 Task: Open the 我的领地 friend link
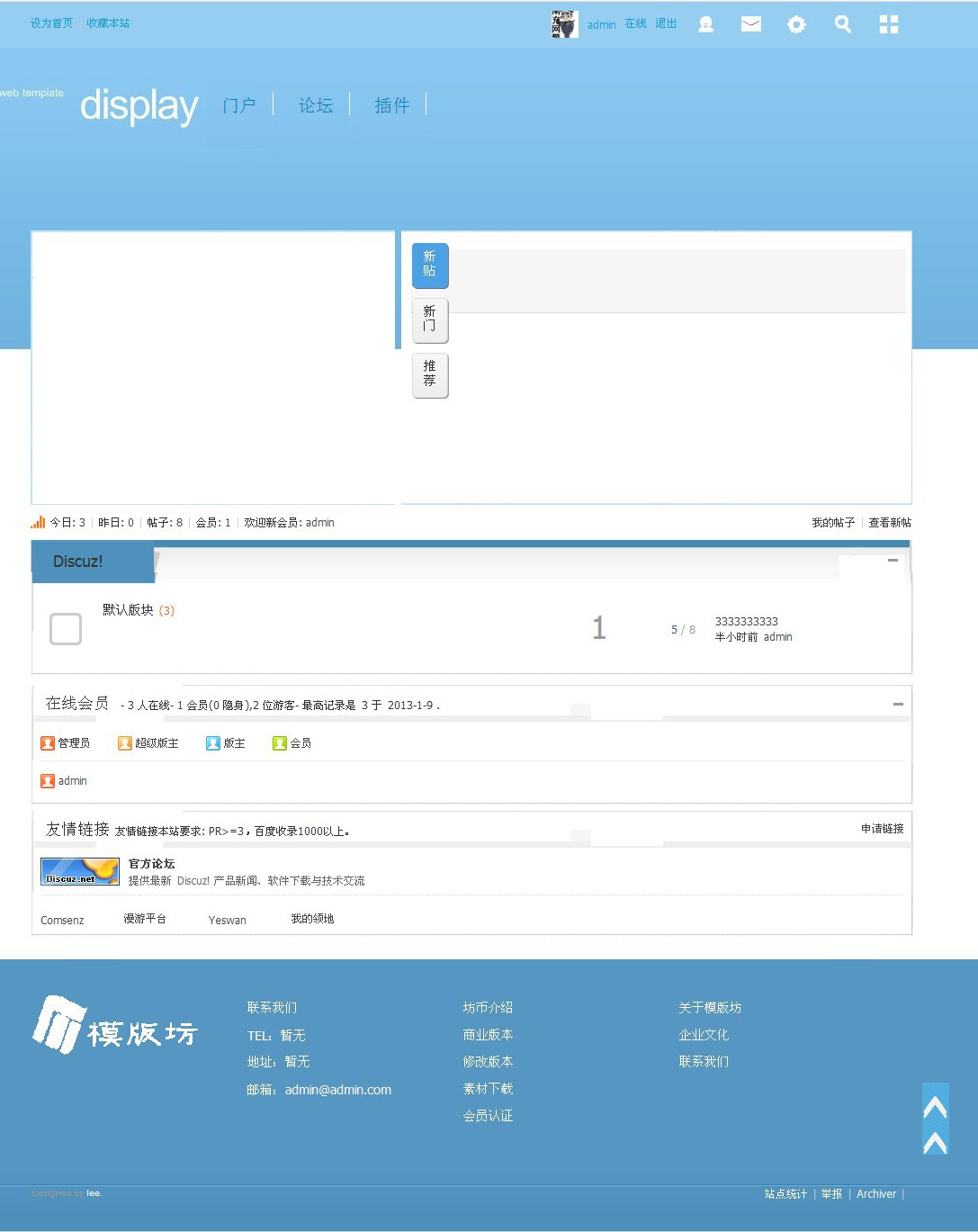click(312, 919)
